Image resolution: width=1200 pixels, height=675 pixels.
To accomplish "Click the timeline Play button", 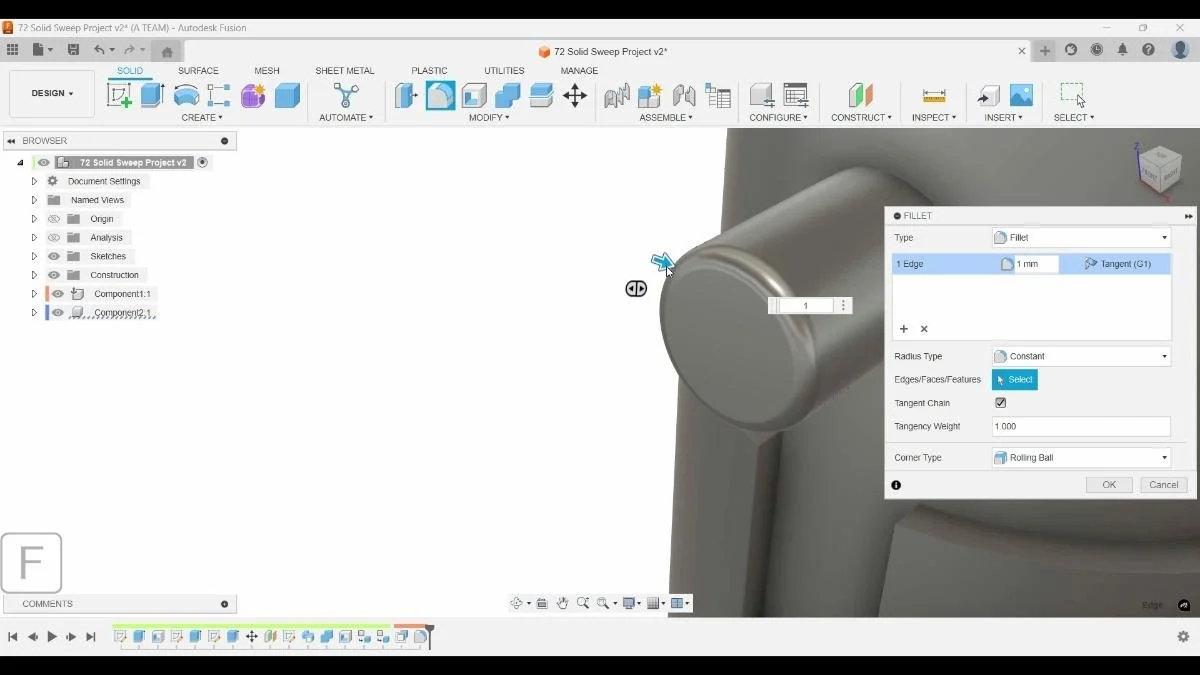I will pos(52,637).
